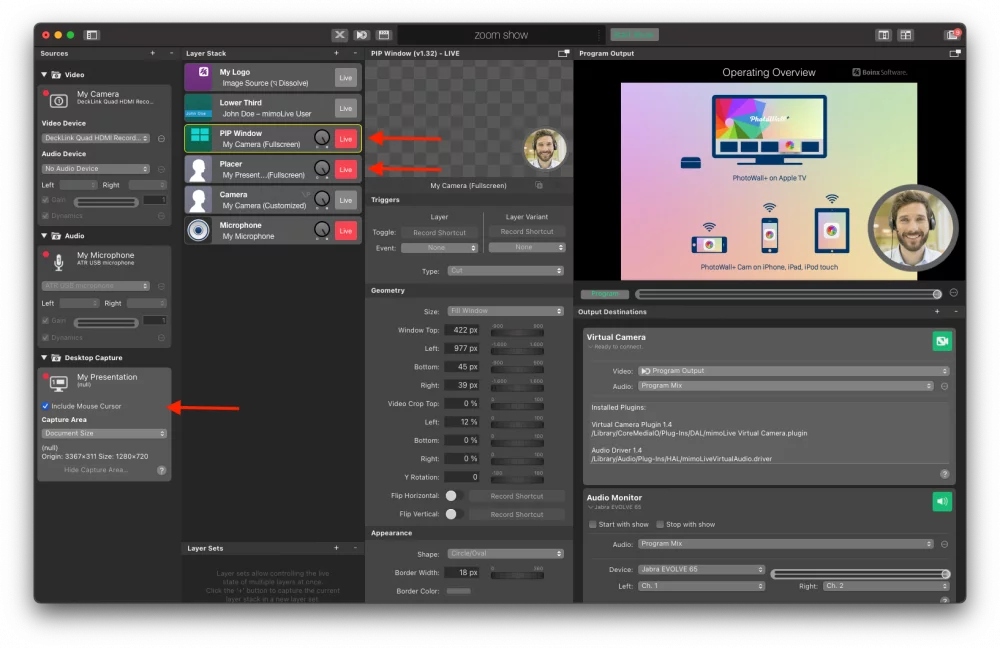Screen dimensions: 1000x648
Task: Switch to the grid window layout icon
Action: click(906, 35)
